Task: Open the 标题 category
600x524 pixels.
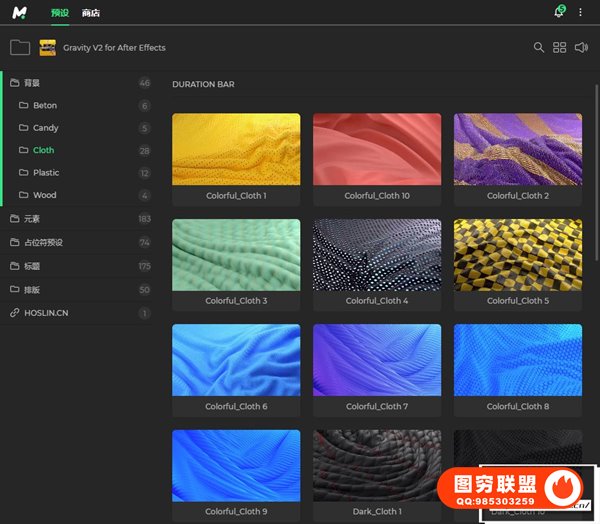Action: [x=31, y=266]
